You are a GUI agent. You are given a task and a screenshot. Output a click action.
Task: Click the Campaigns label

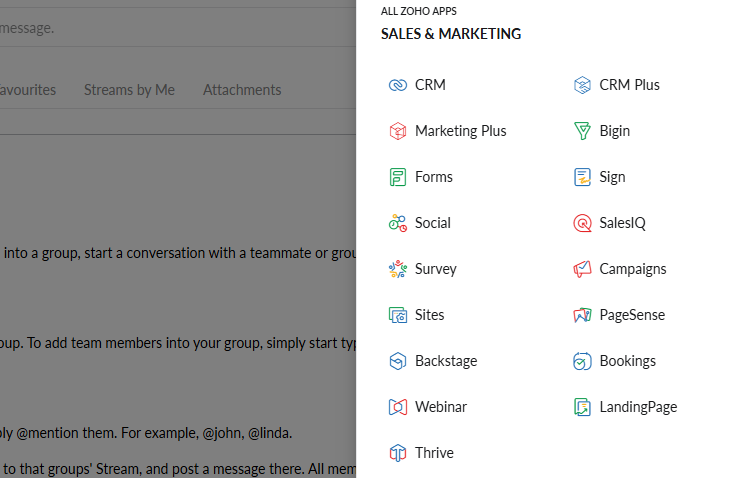(633, 269)
